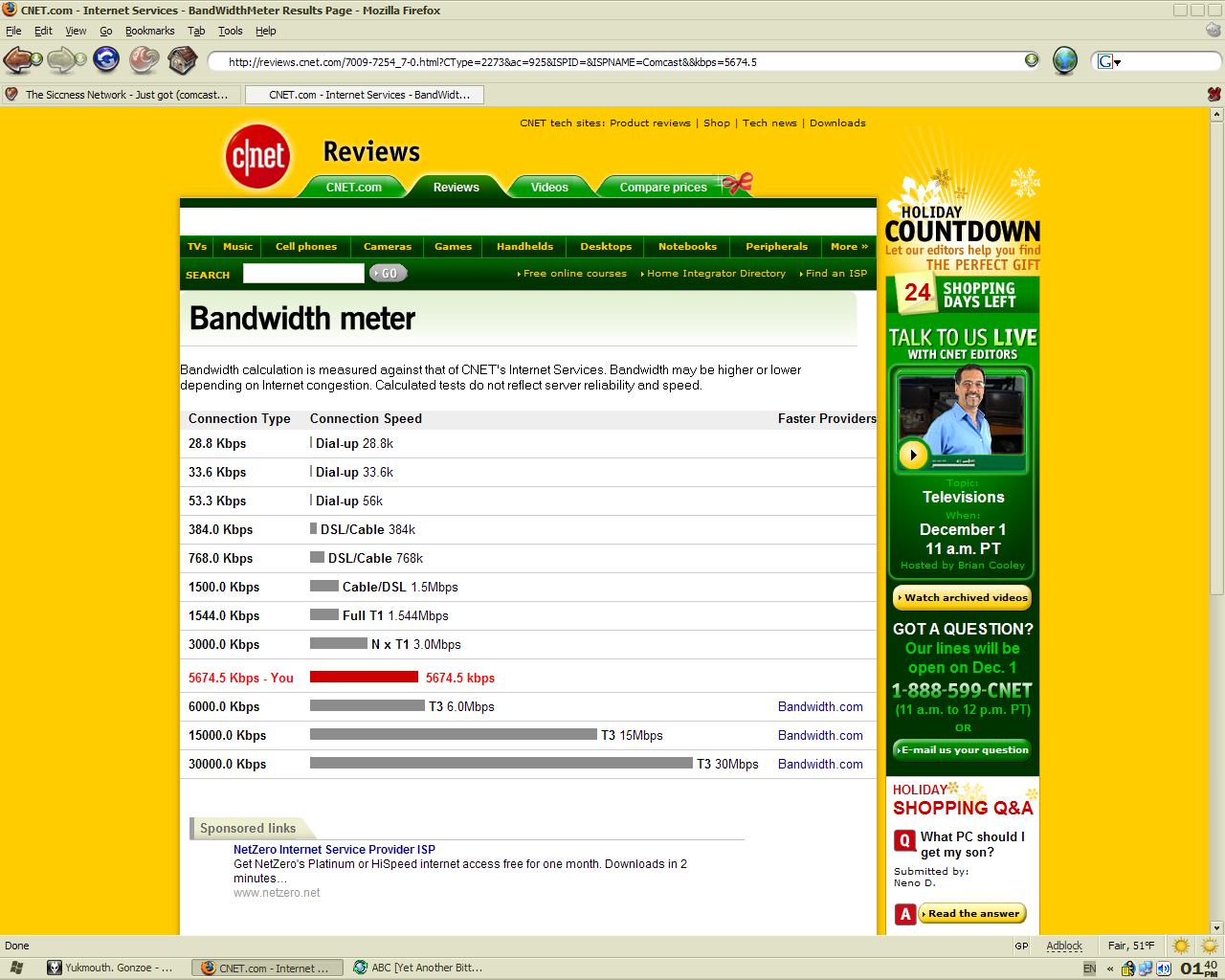Click E-mail us your question button
This screenshot has height=980, width=1225.
pos(962,750)
